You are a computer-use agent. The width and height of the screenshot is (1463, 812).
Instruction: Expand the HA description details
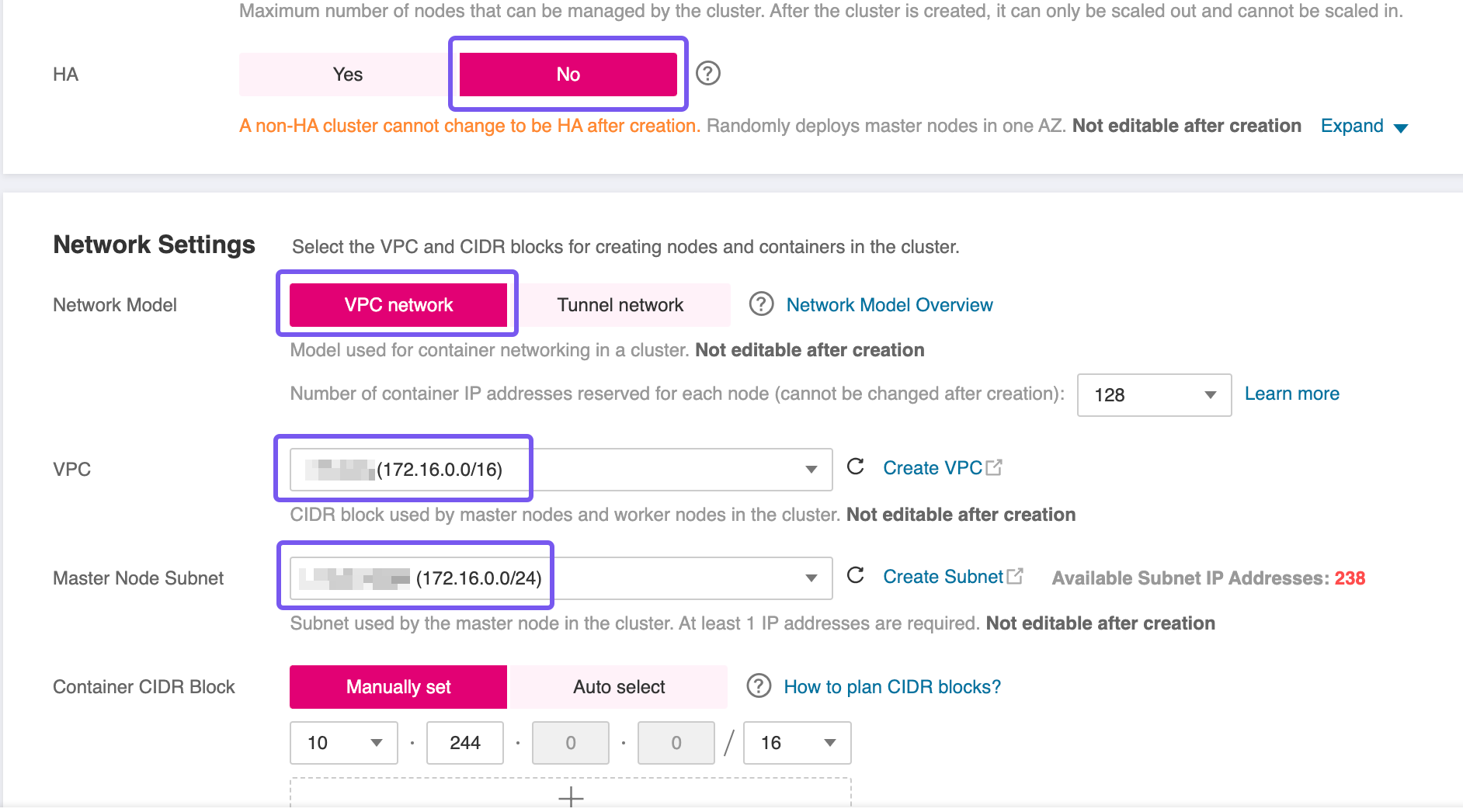point(1364,127)
